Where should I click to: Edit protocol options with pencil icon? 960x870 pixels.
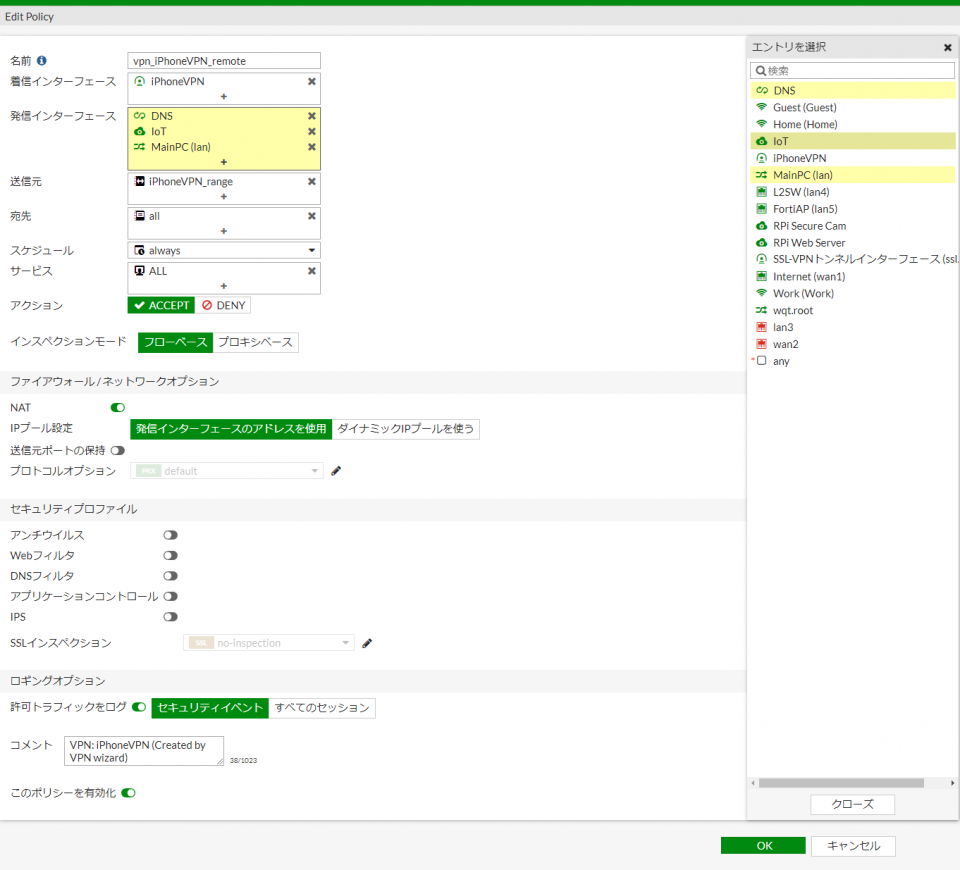click(x=336, y=471)
